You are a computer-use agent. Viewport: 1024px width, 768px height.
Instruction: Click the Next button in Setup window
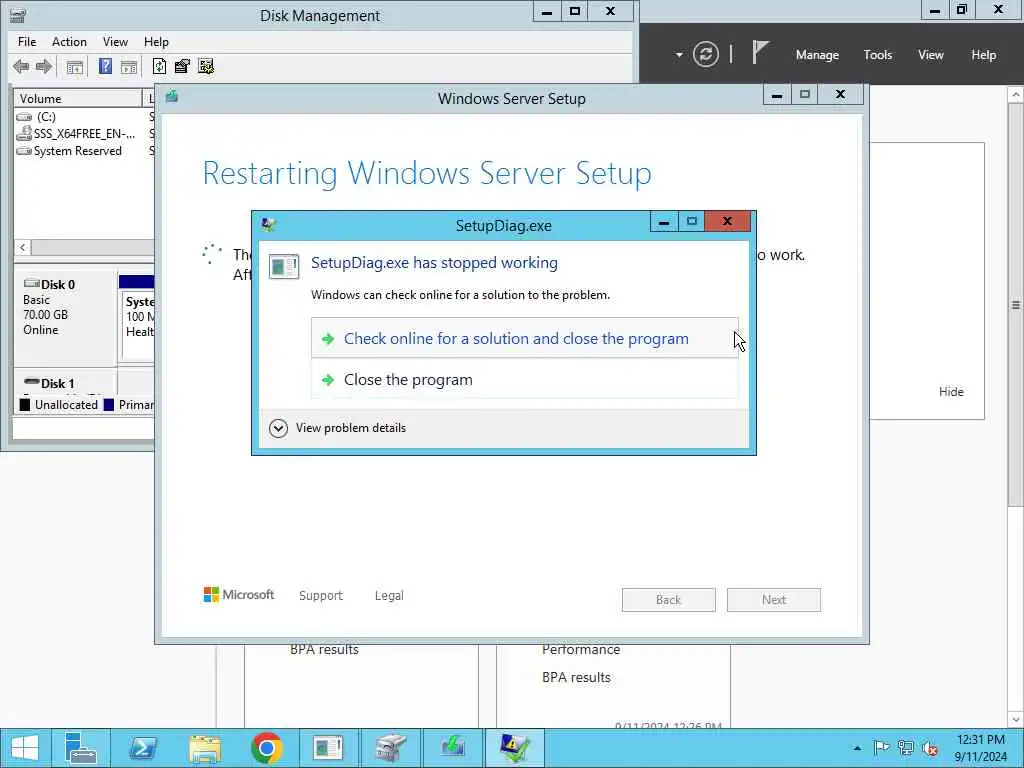click(x=774, y=600)
